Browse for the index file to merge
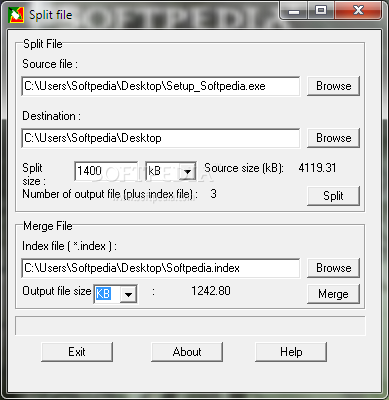The image size is (389, 400). [x=333, y=268]
